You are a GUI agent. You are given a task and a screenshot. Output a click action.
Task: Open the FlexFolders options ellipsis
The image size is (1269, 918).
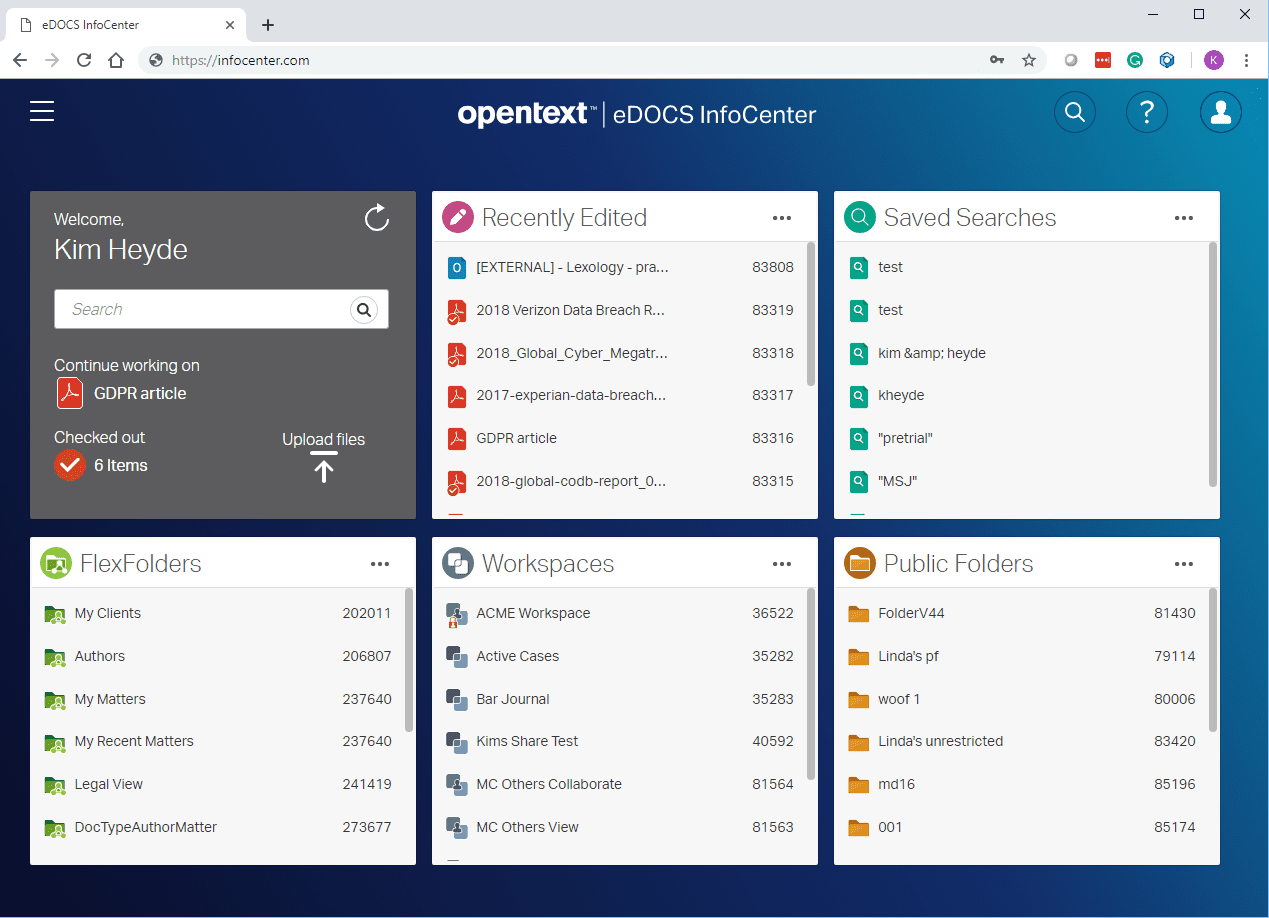point(379,563)
